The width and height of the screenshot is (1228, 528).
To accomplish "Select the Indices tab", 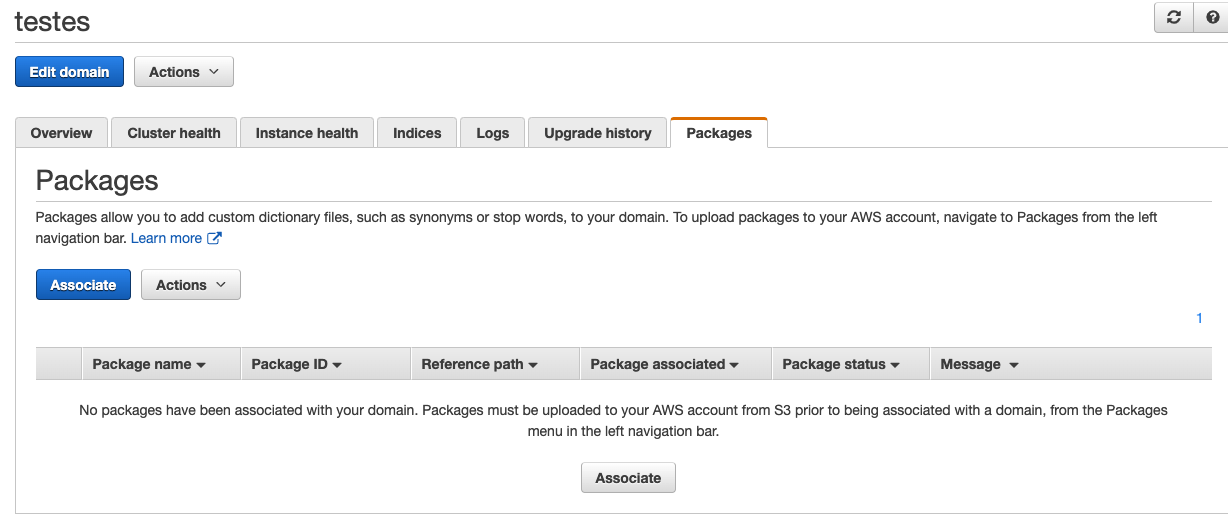I will (x=417, y=133).
